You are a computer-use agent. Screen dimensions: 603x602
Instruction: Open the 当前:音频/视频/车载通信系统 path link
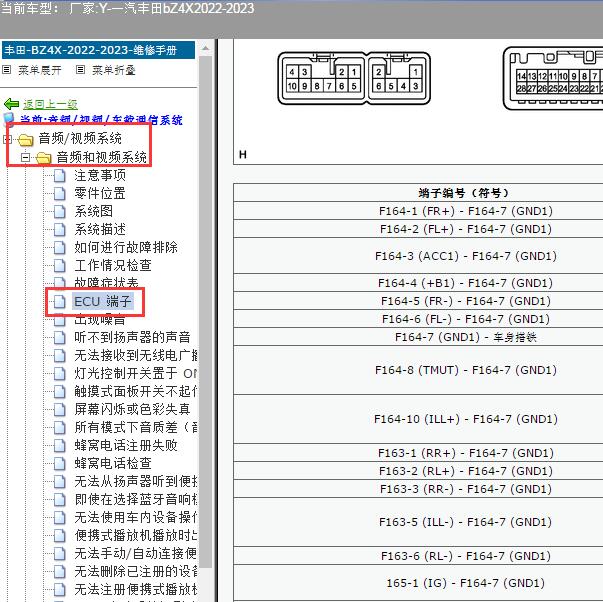pyautogui.click(x=101, y=120)
